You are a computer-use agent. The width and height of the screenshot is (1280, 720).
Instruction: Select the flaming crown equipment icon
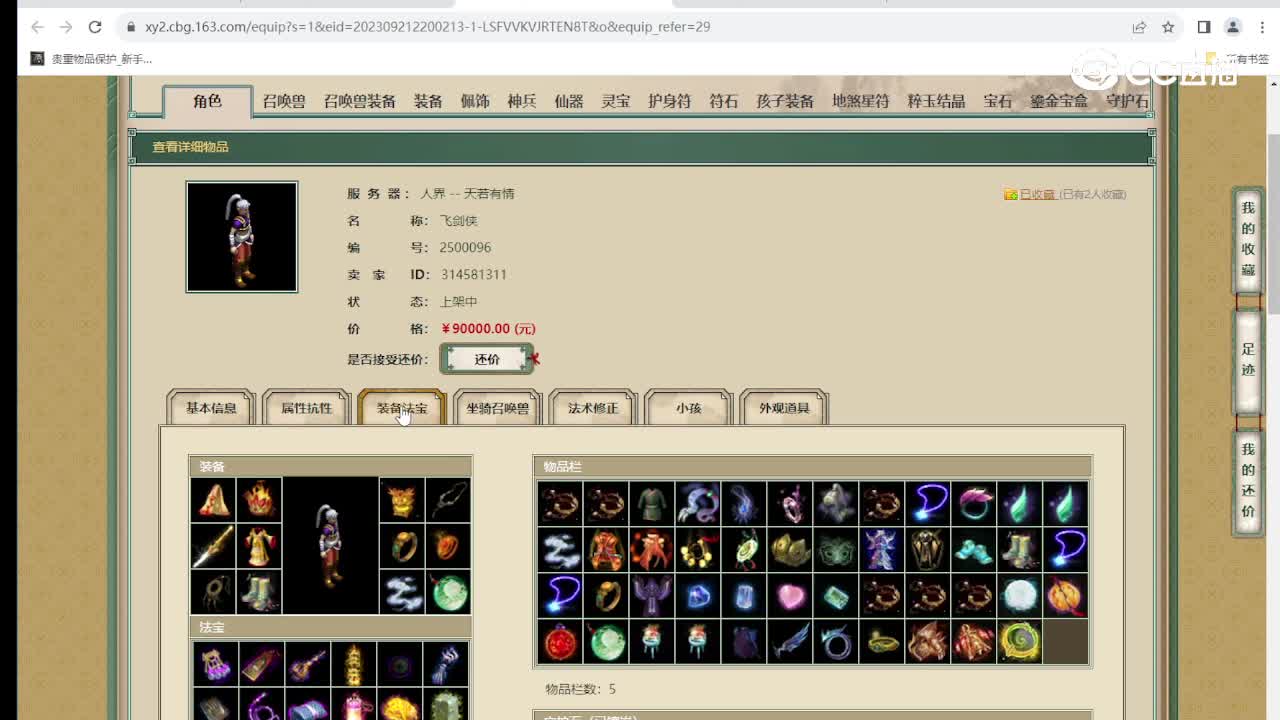[259, 499]
